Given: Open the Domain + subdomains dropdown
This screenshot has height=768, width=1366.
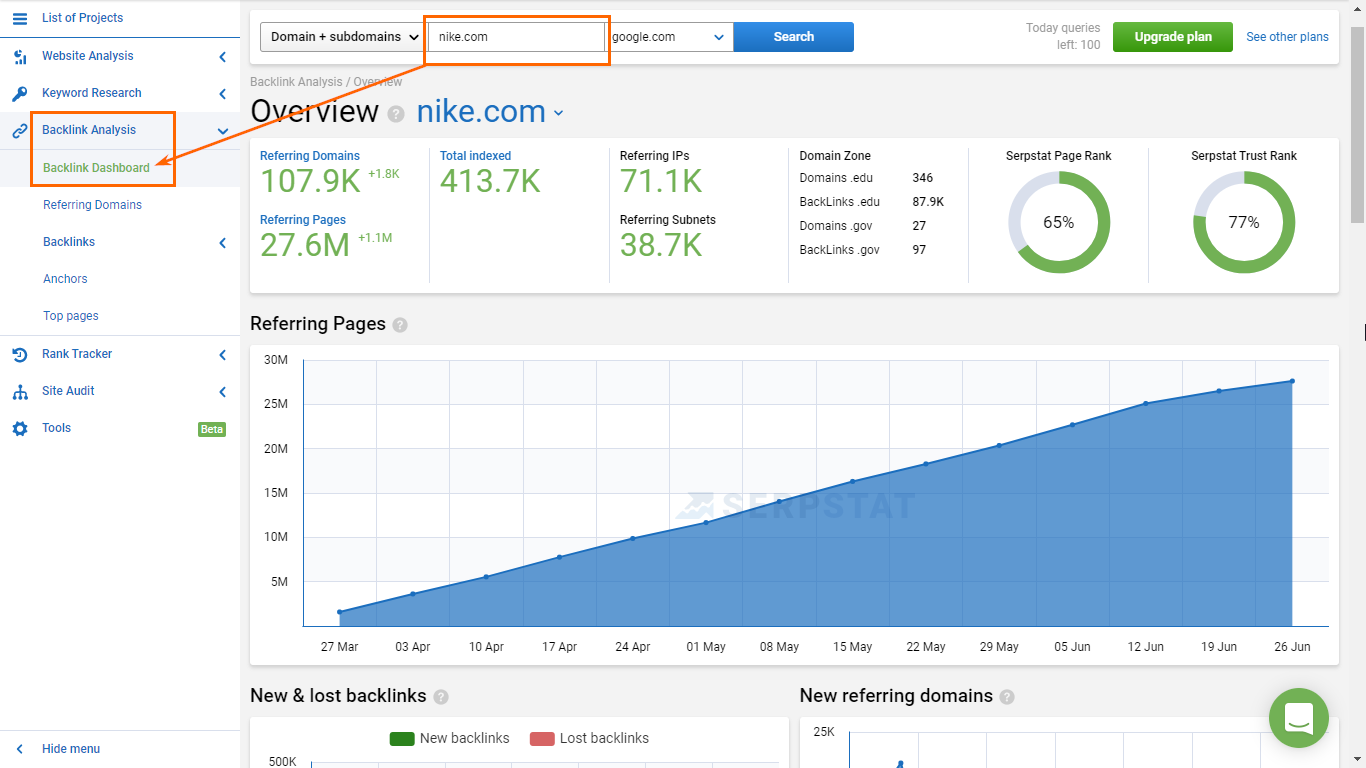Looking at the screenshot, I should (x=341, y=36).
